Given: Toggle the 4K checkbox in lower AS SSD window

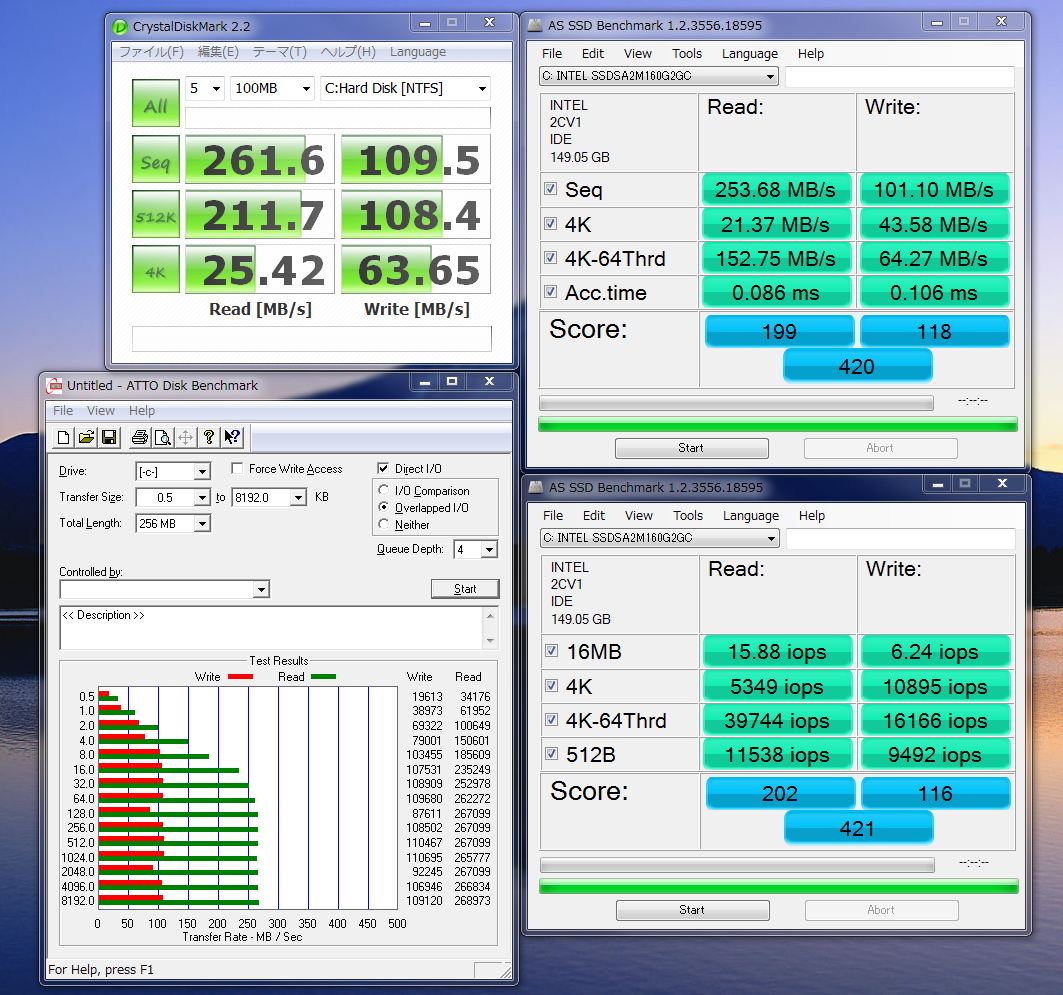Looking at the screenshot, I should [552, 685].
